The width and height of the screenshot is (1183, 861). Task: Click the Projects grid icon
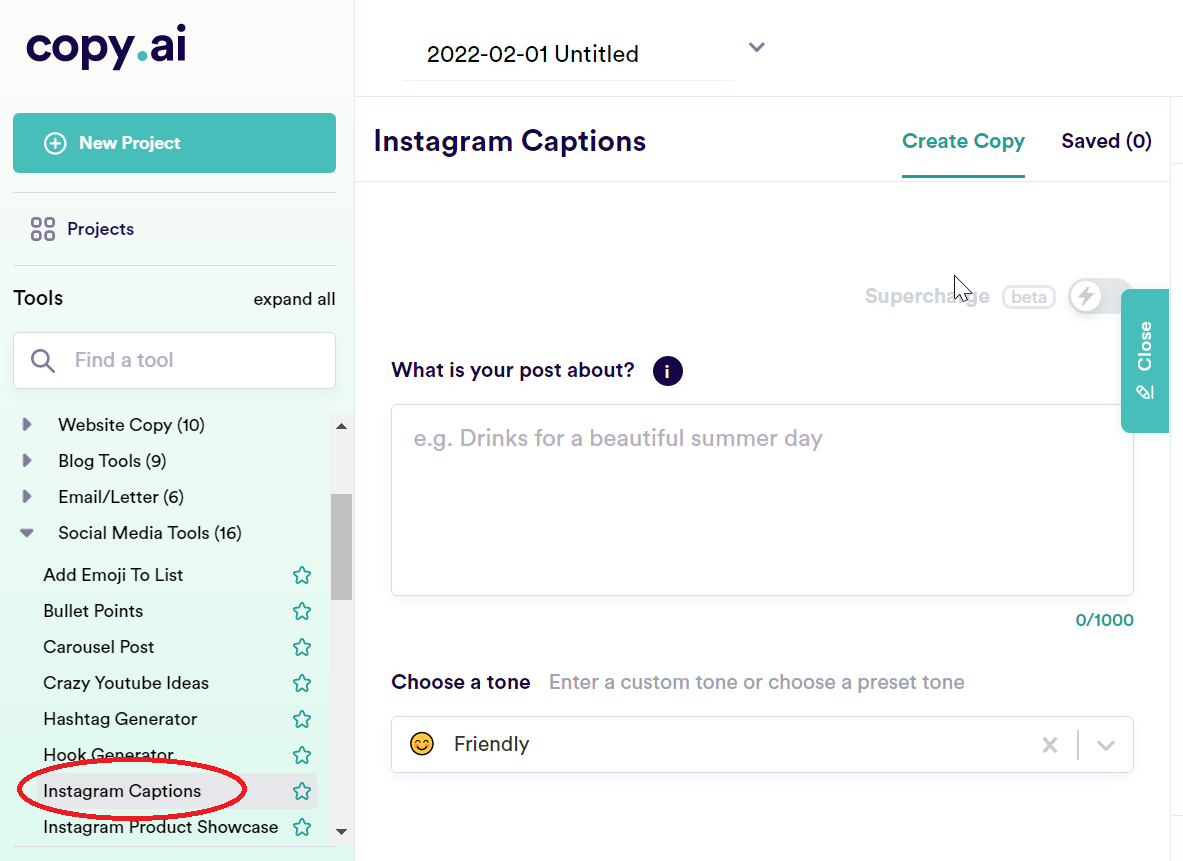[43, 229]
